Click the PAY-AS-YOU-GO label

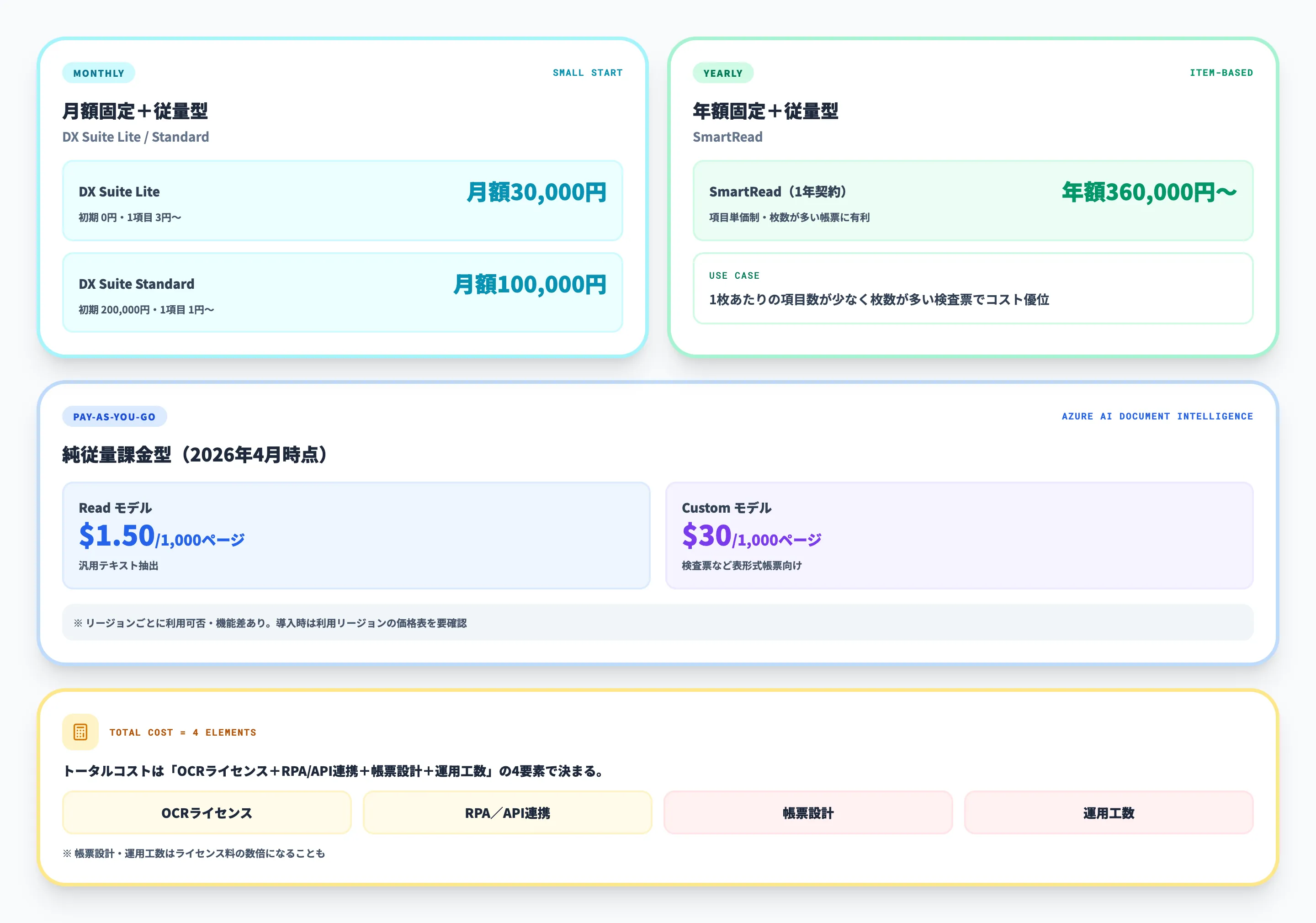(x=113, y=416)
